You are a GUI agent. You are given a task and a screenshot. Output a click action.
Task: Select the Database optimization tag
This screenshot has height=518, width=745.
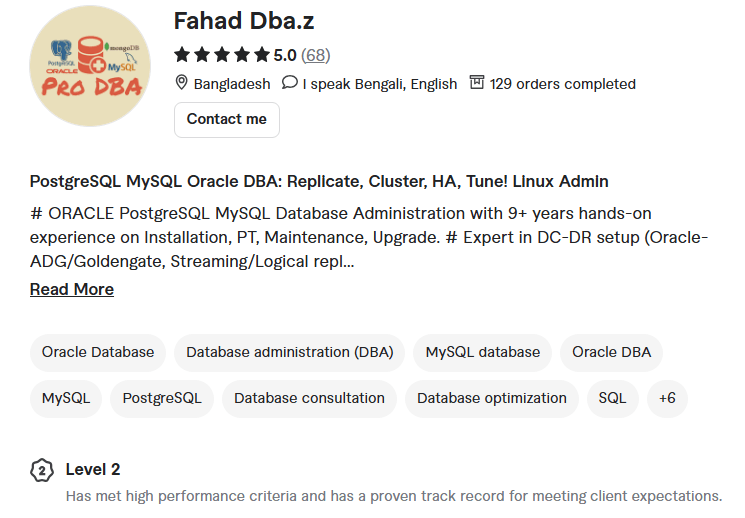(x=492, y=398)
